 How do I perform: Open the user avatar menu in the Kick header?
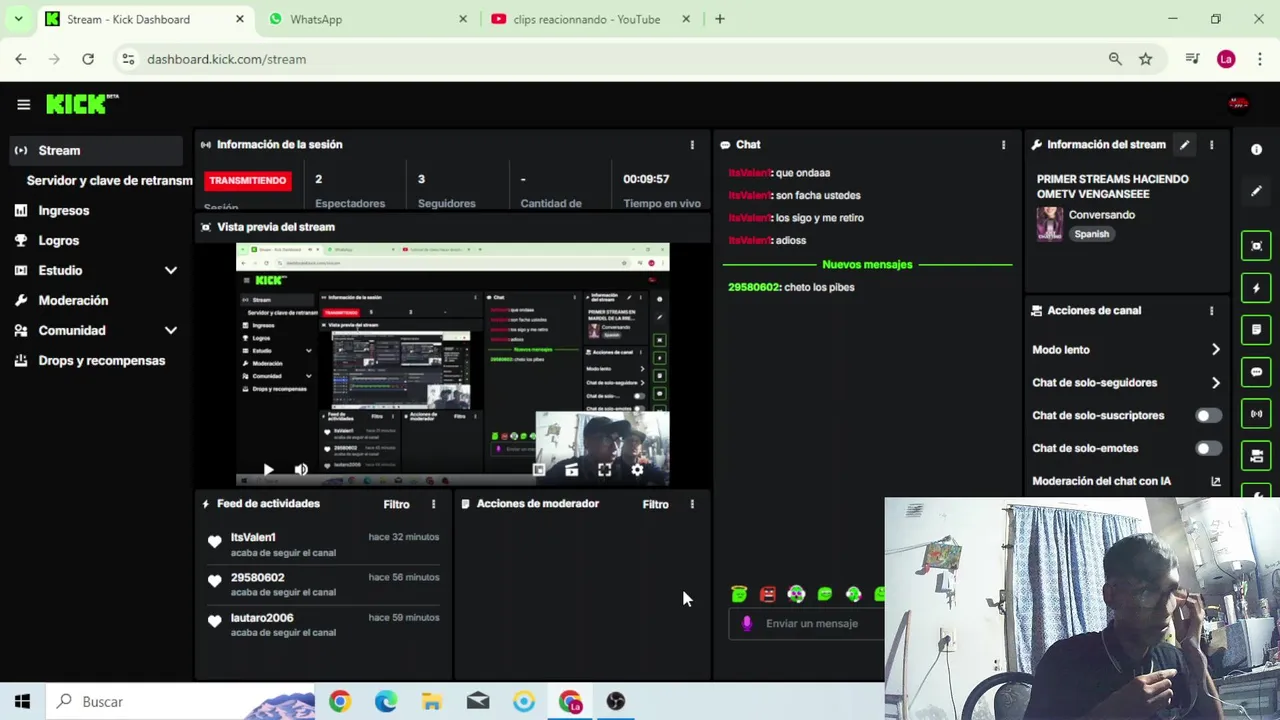click(1238, 104)
